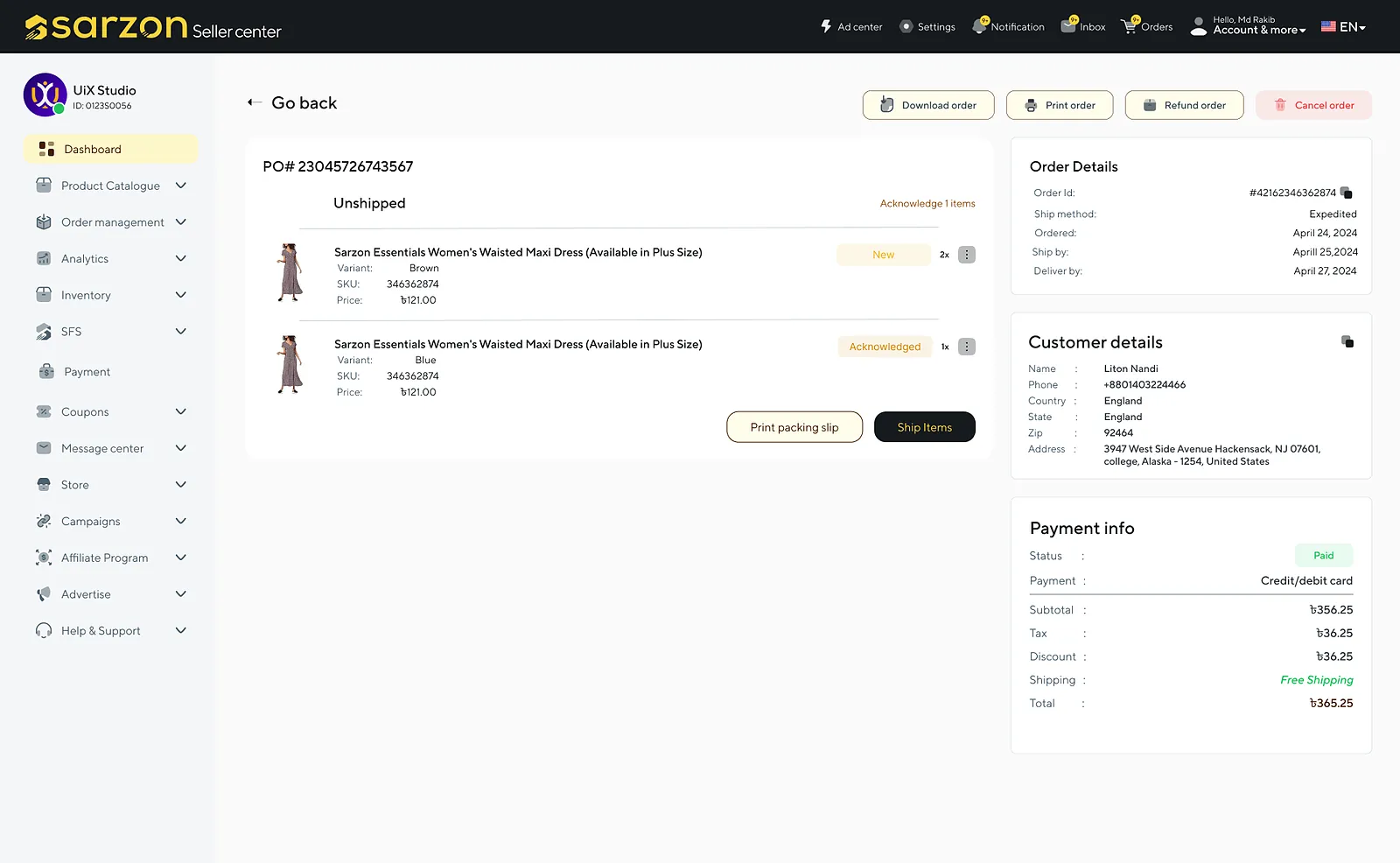This screenshot has width=1400, height=863.
Task: Click the Go back link
Action: (304, 102)
